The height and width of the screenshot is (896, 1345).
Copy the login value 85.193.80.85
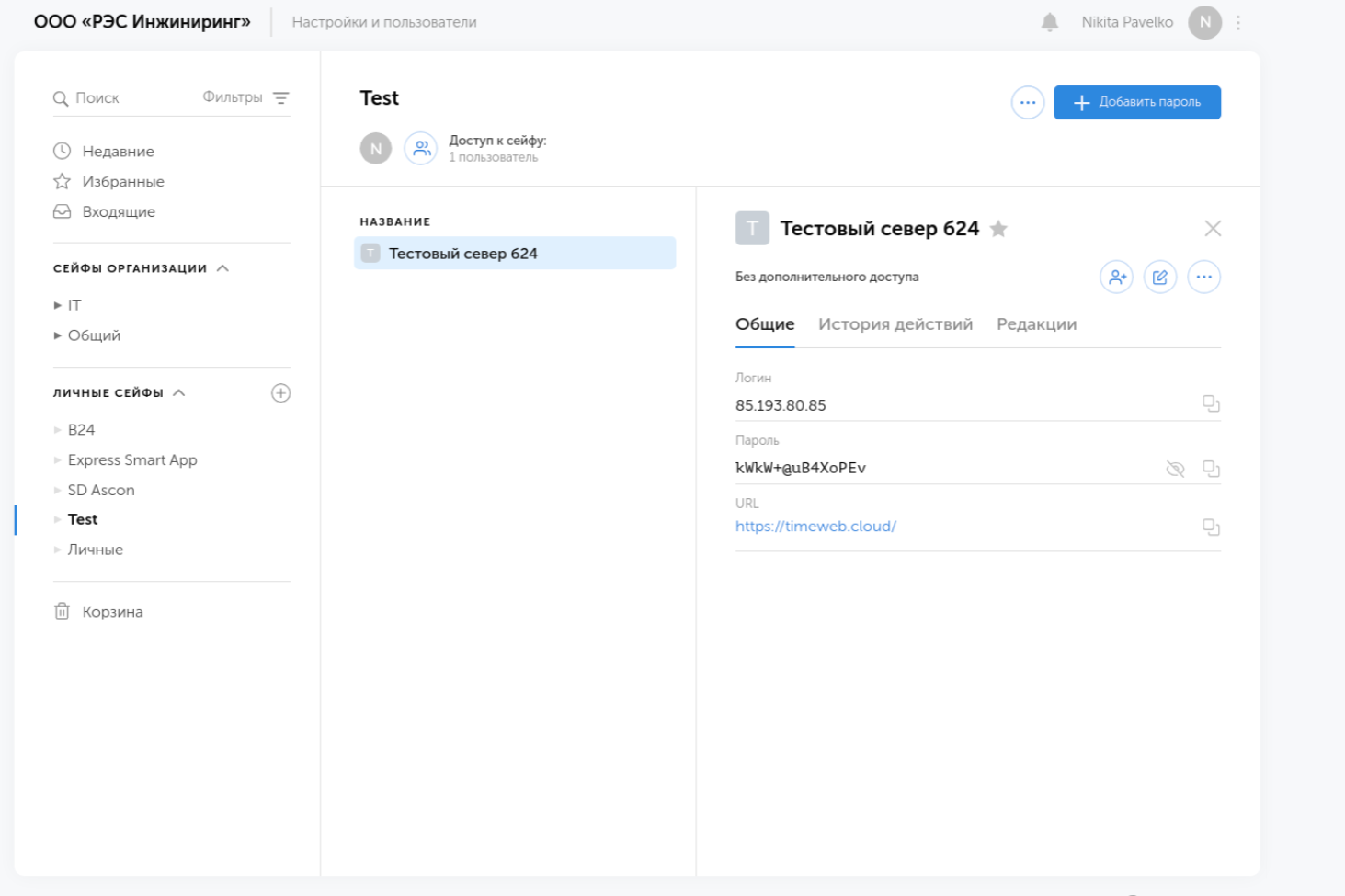[x=1210, y=403]
